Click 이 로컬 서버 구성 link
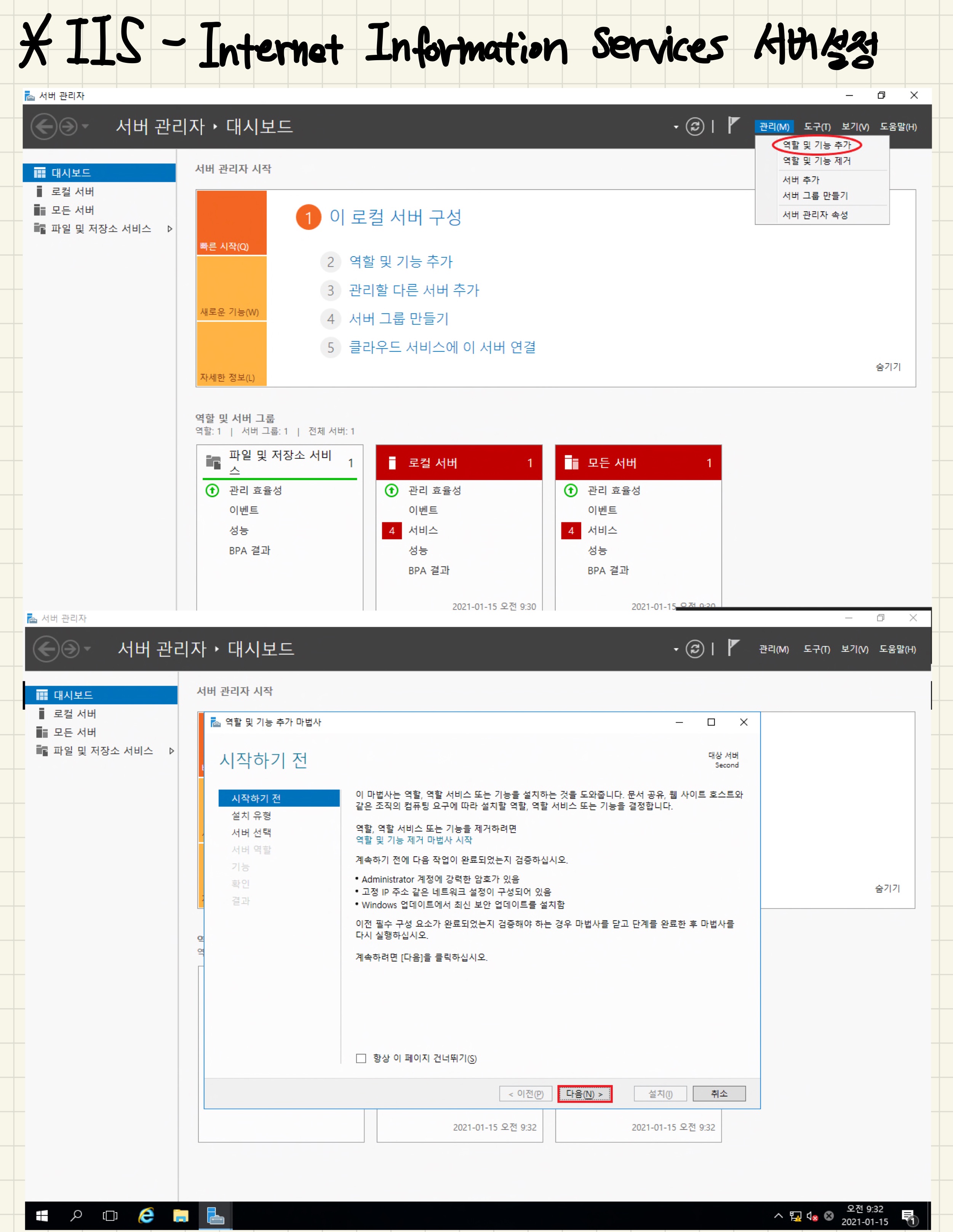Viewport: 953px width, 1232px height. pyautogui.click(x=395, y=217)
